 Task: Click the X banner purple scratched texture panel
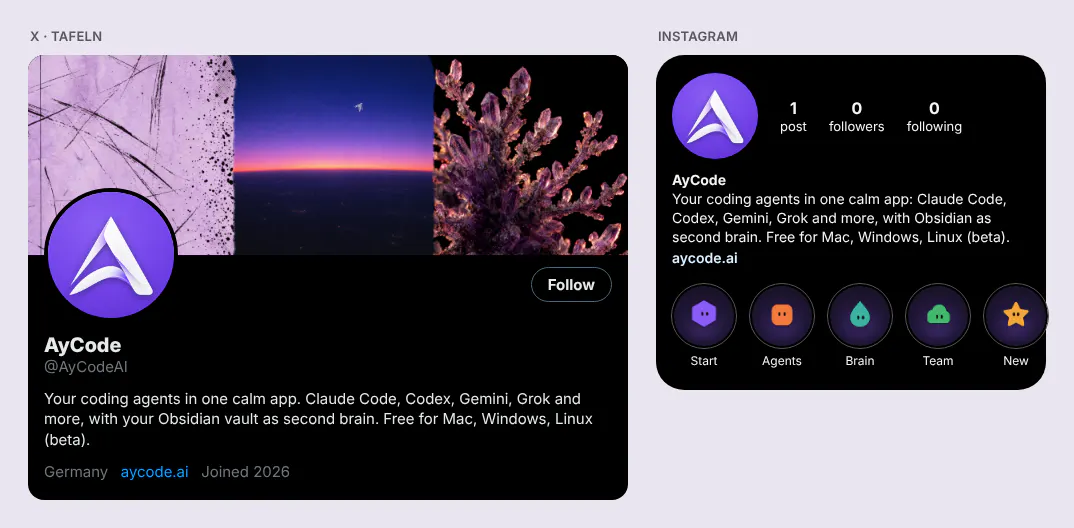pos(130,155)
